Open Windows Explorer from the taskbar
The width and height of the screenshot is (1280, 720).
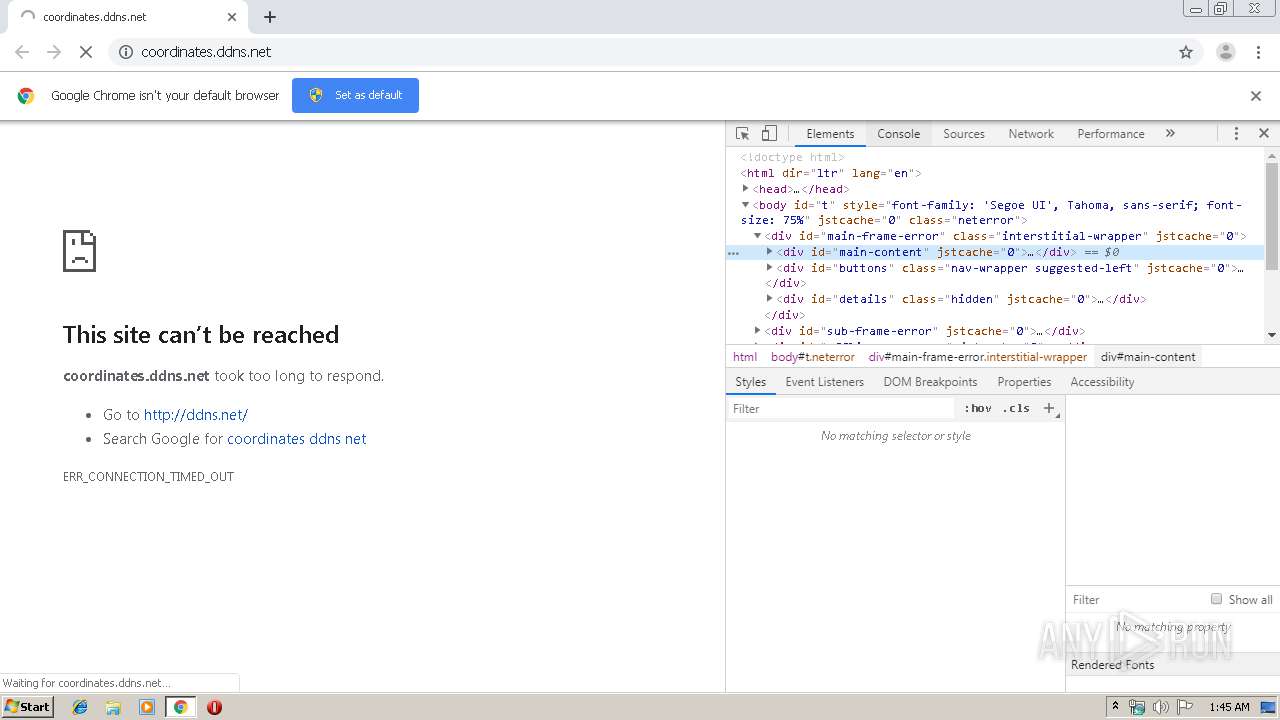[x=113, y=707]
